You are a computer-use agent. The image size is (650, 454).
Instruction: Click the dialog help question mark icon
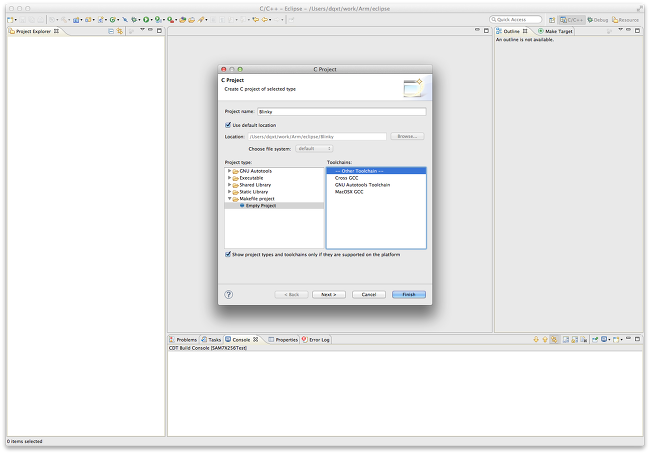pyautogui.click(x=228, y=294)
